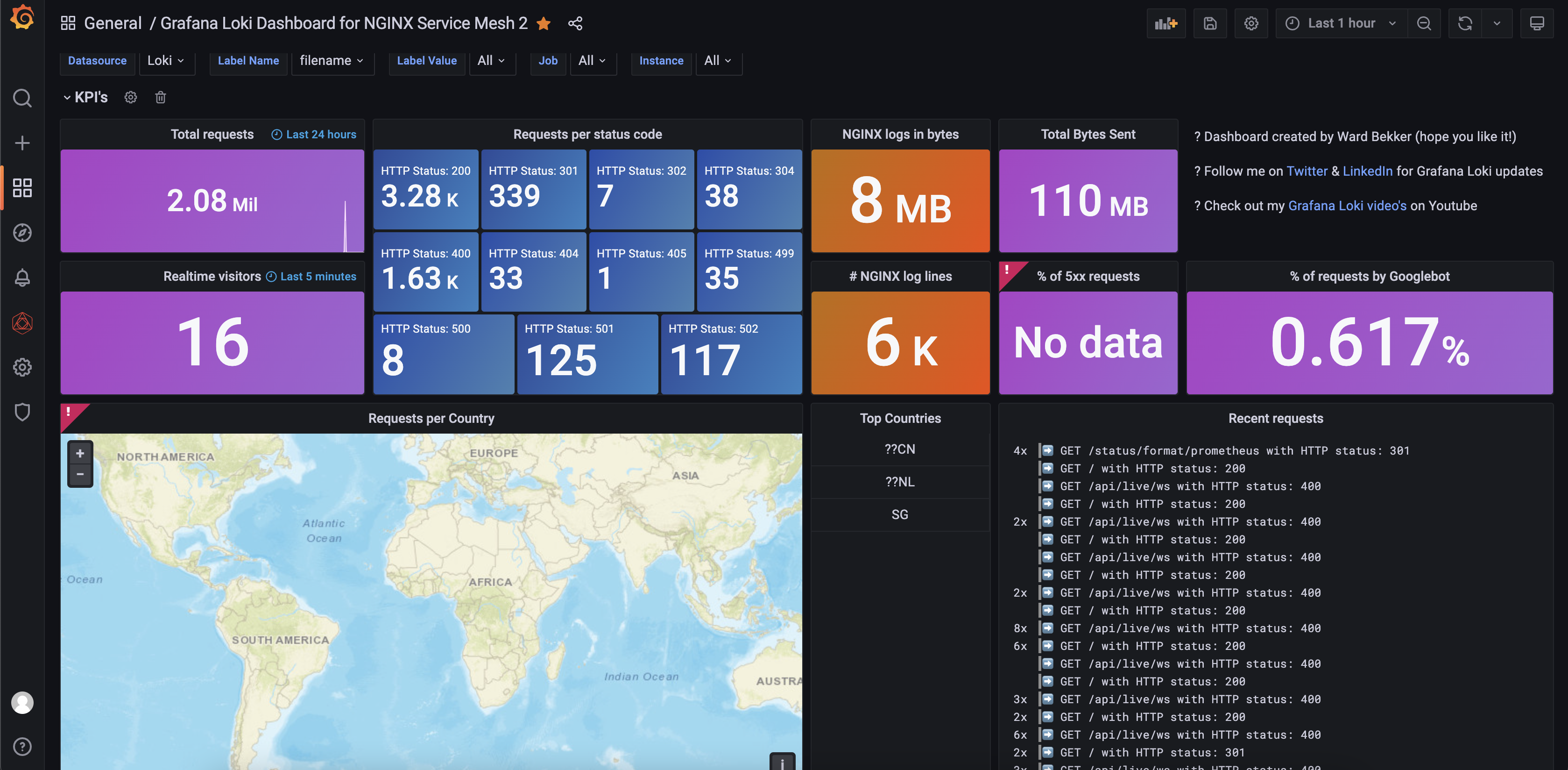Open dashboard settings gear in toolbar
The image size is (1568, 770).
coord(1251,24)
